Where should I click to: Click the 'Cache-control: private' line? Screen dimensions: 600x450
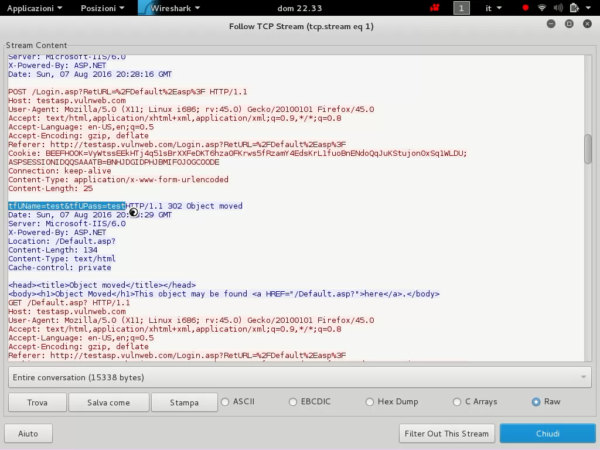(x=60, y=267)
